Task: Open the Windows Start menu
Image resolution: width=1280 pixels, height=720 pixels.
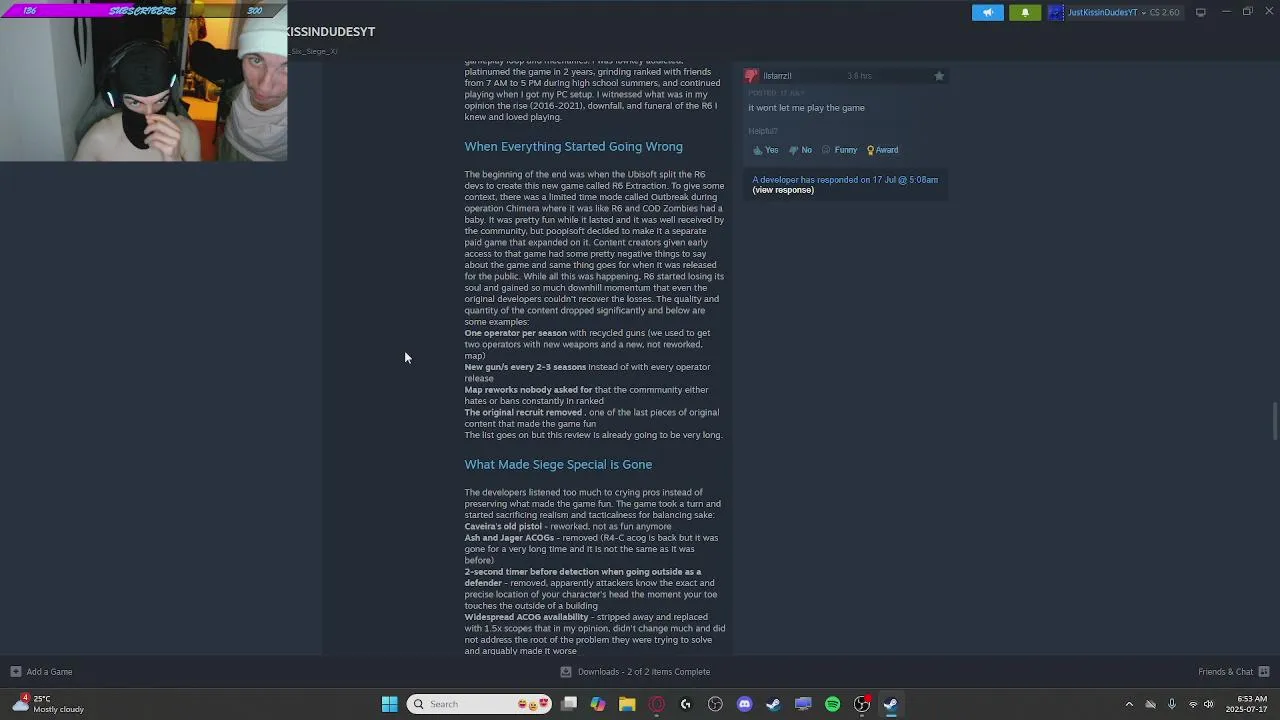Action: [x=389, y=704]
